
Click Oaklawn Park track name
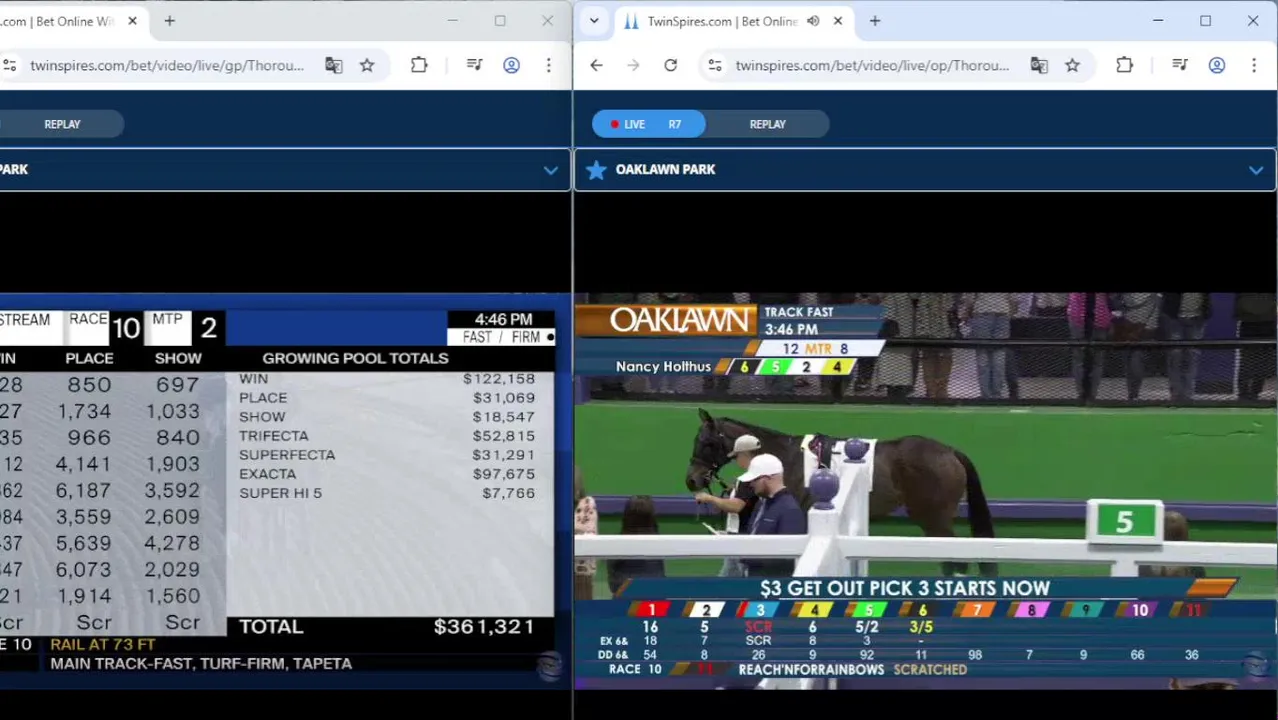(665, 170)
